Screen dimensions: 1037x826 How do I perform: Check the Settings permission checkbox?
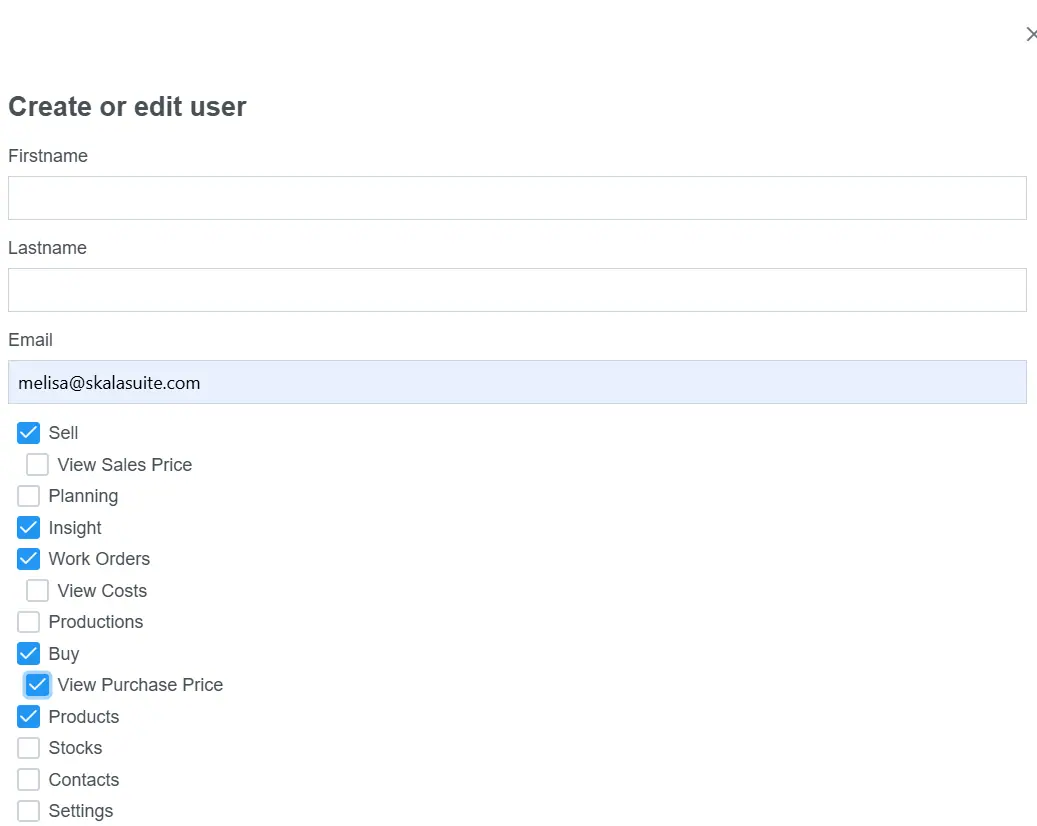point(28,811)
